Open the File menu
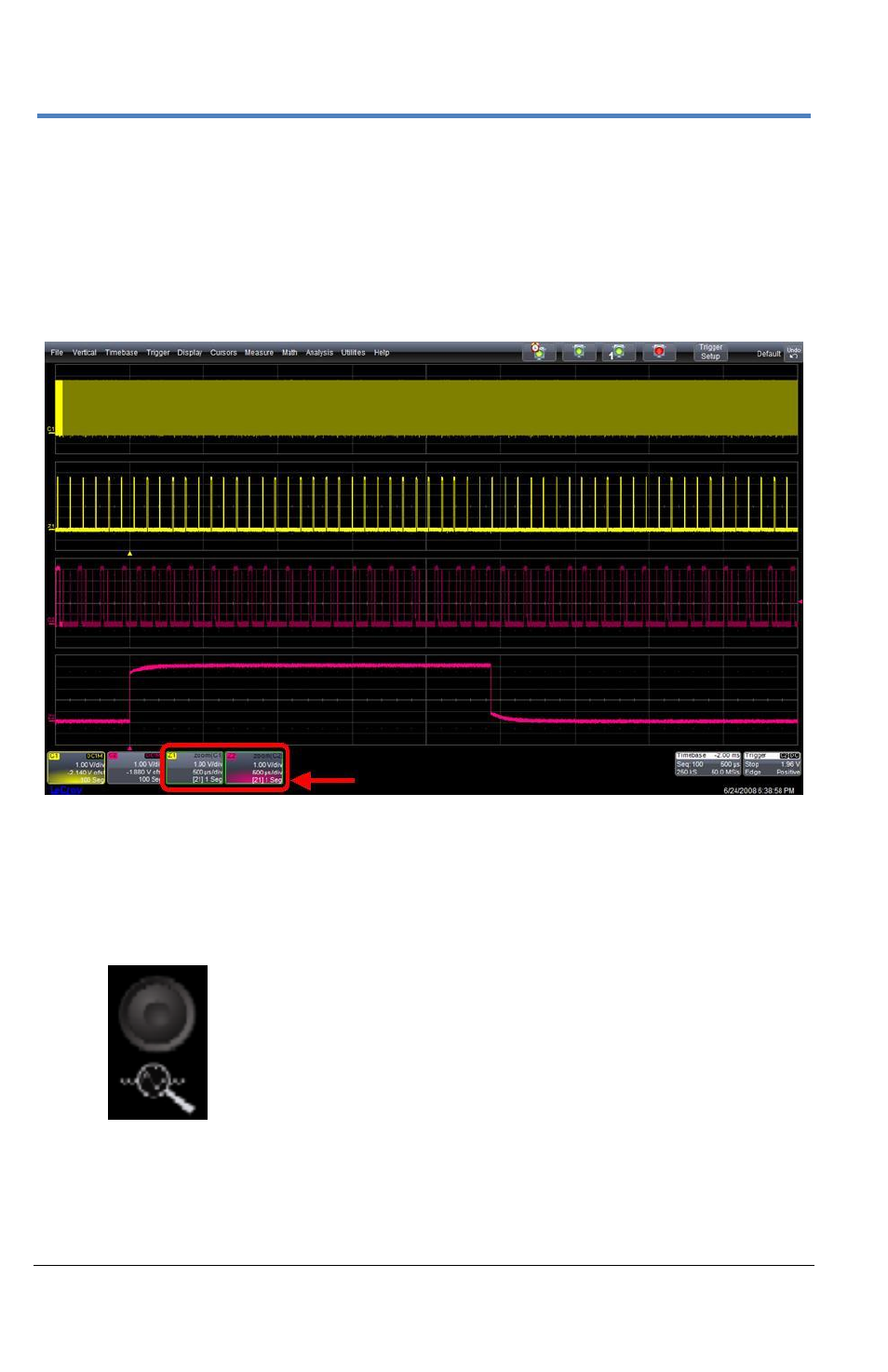 click(57, 353)
